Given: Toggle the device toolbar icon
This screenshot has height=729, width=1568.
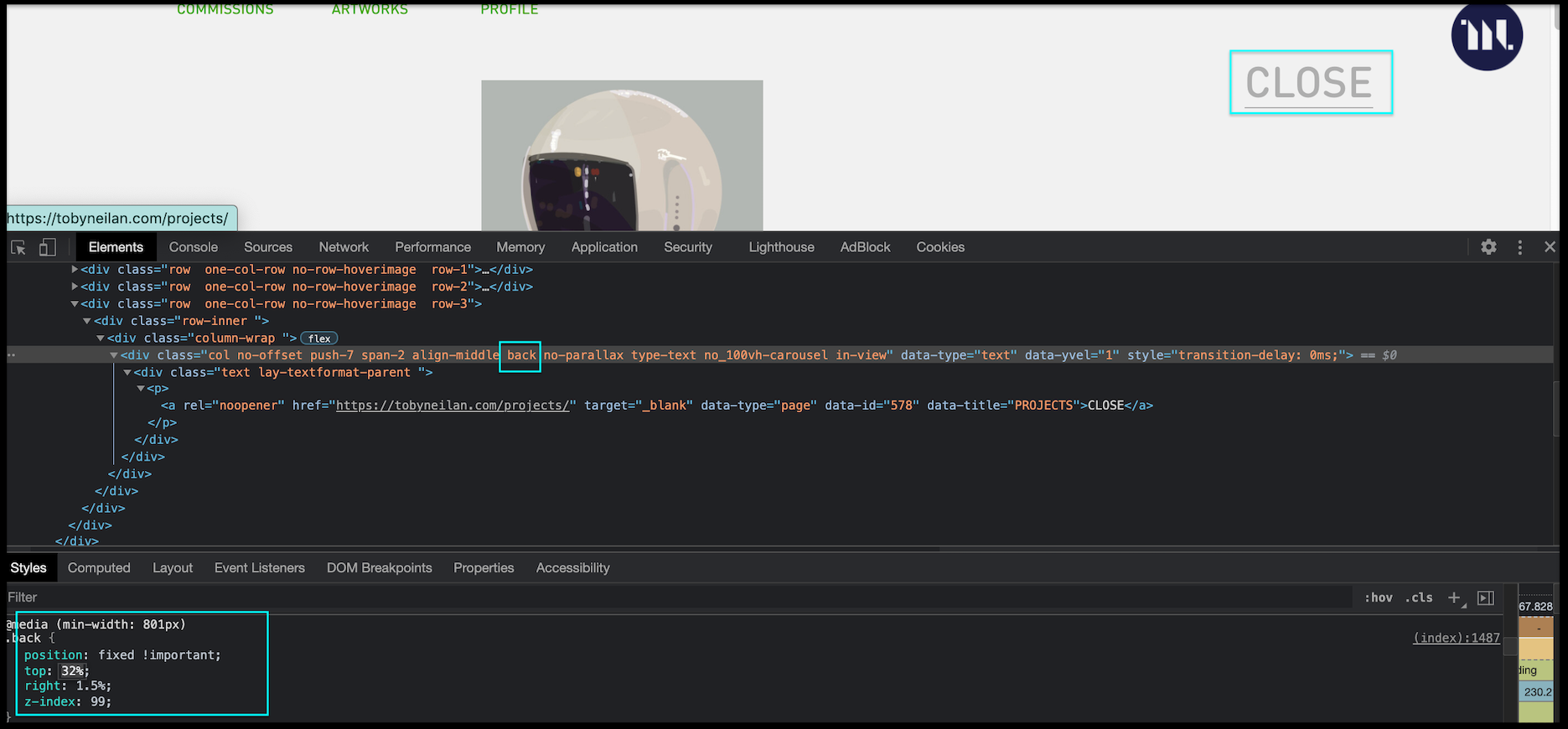Looking at the screenshot, I should coord(48,247).
